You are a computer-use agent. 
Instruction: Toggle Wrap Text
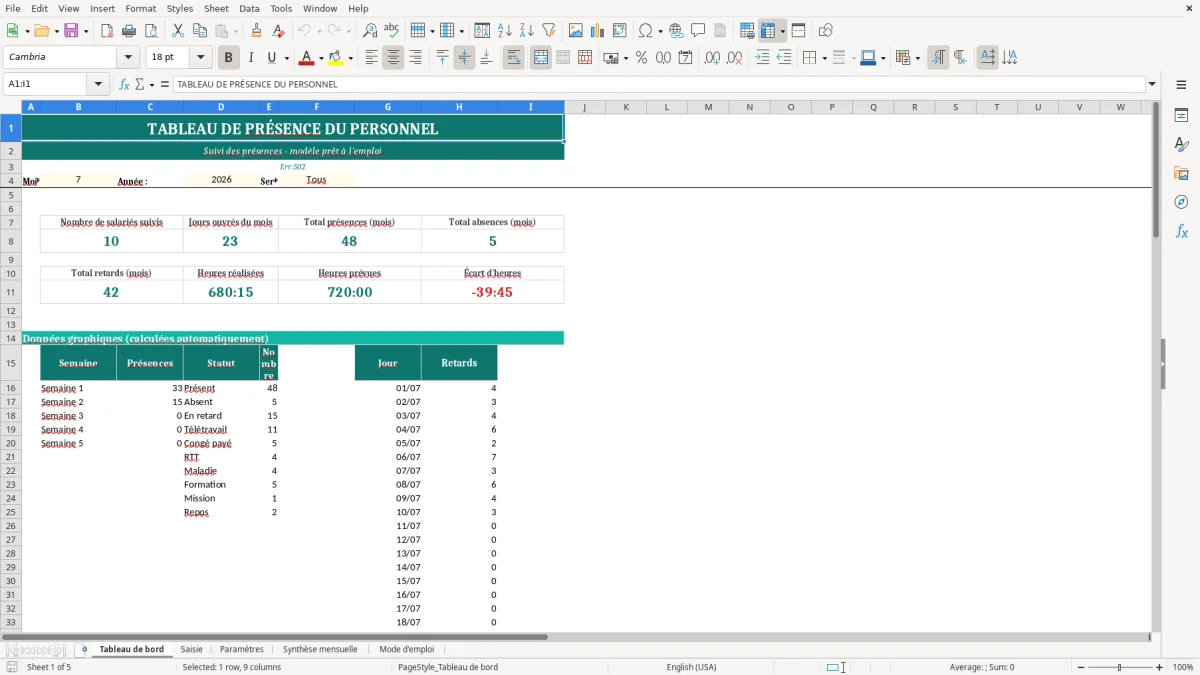click(x=514, y=58)
